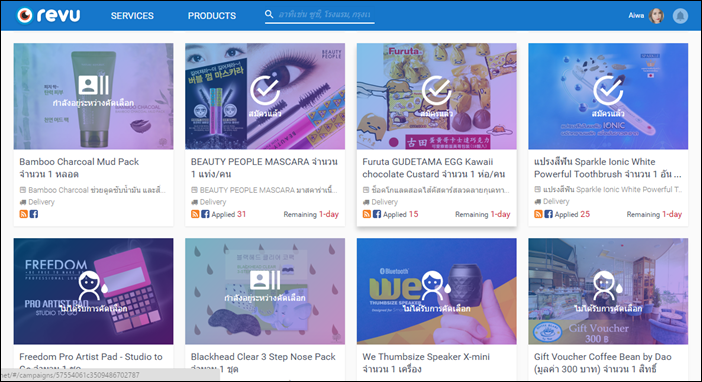Viewport: 702px width, 382px height.
Task: Open Bamboo Charcoal Mud Pack title link
Action: pos(79,168)
